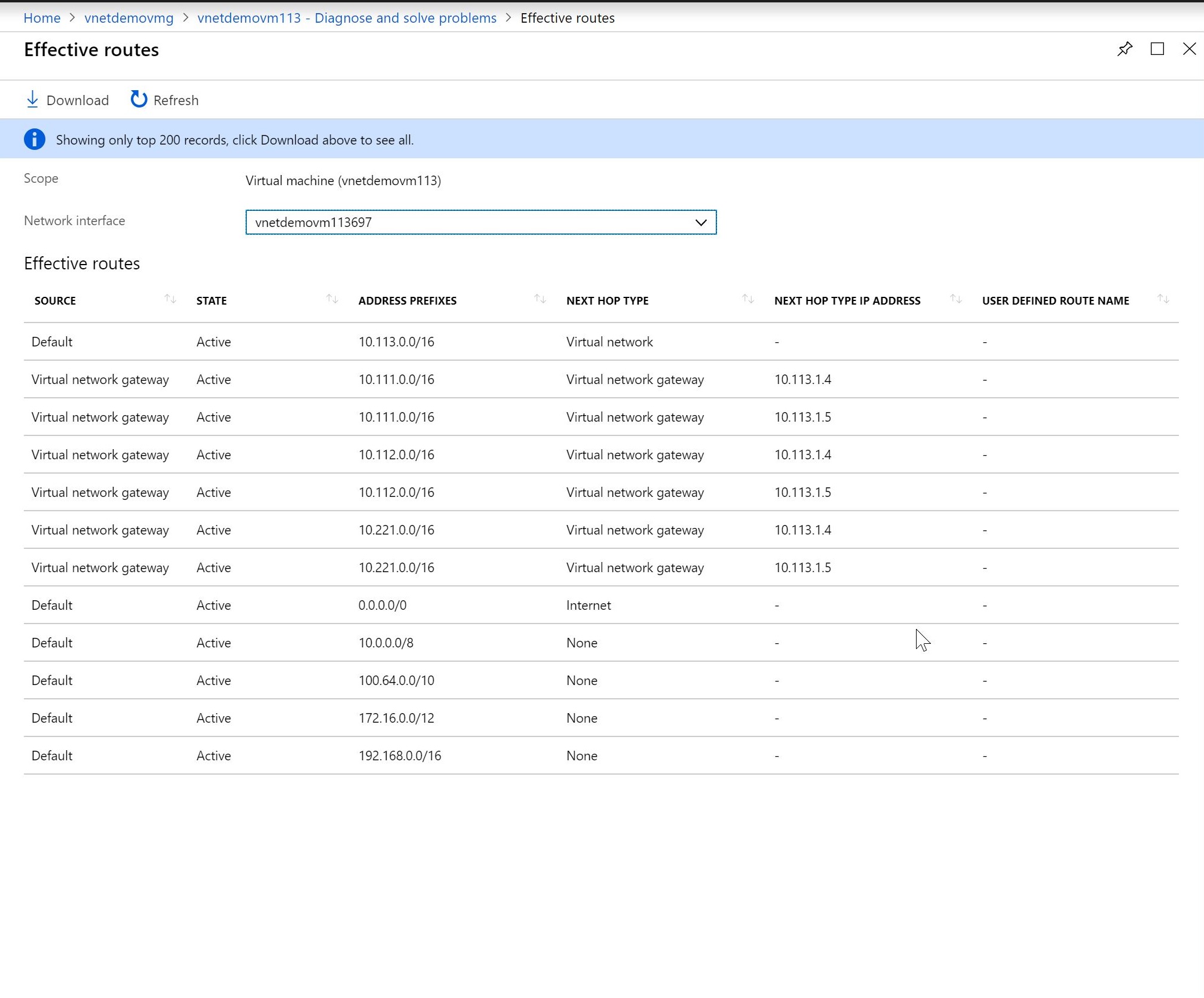Click USER DEFINED ROUTE NAME header

(x=1056, y=300)
